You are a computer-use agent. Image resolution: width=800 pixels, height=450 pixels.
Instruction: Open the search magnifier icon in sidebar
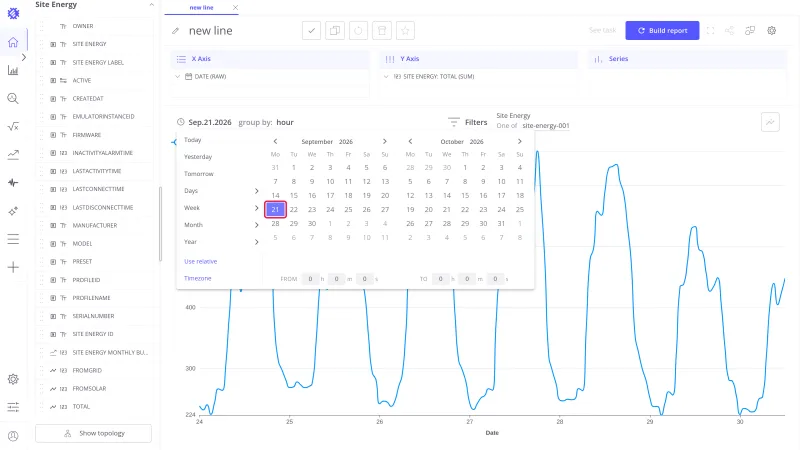pyautogui.click(x=13, y=98)
